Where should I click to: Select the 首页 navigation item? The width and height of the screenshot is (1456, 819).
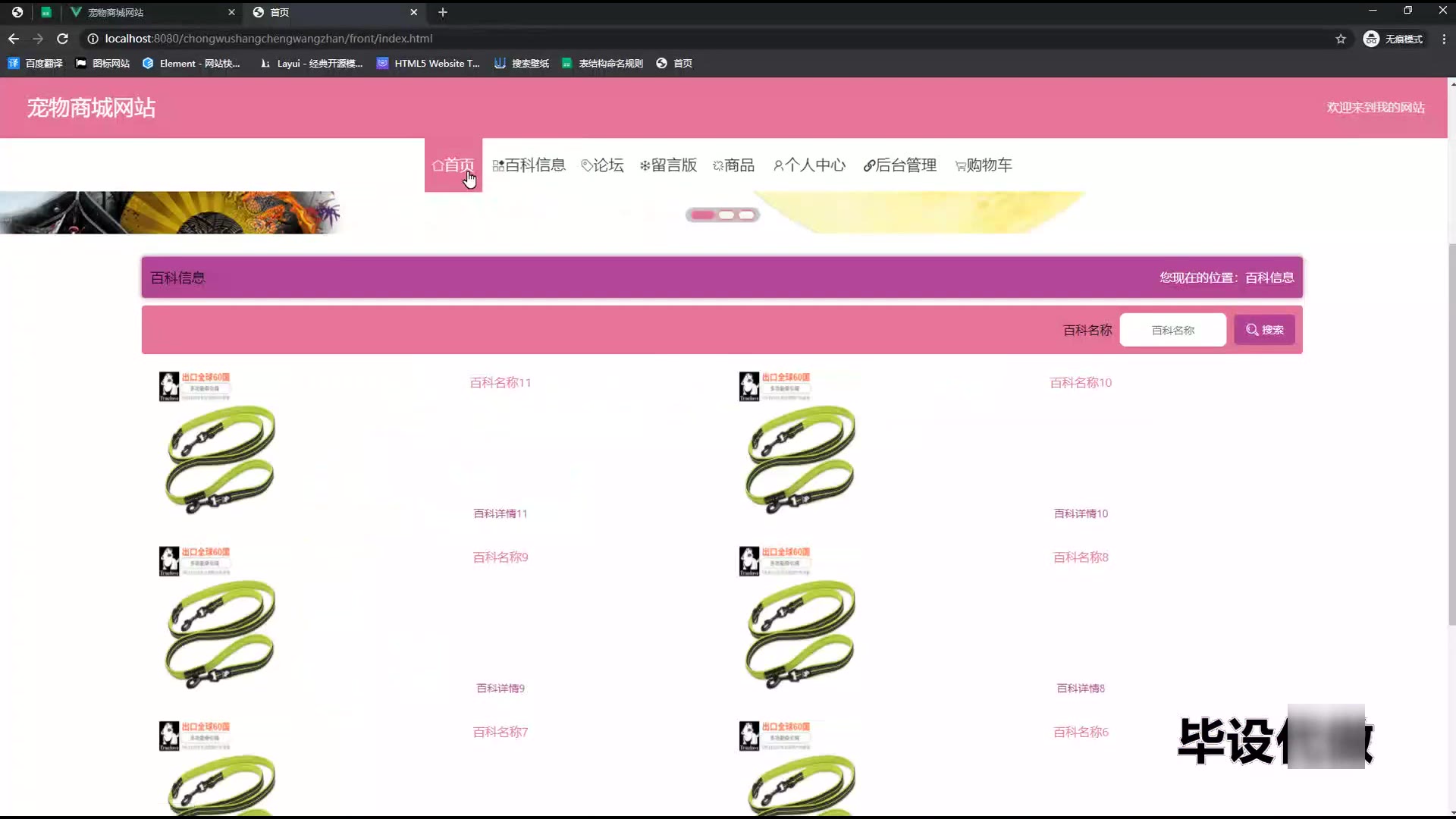[453, 165]
